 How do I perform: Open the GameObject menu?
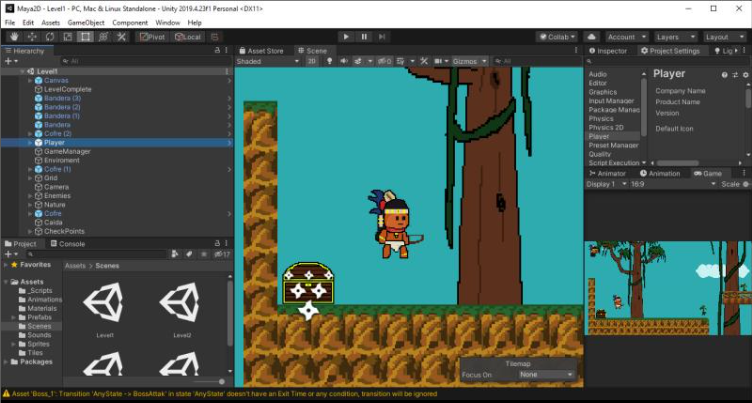click(x=87, y=22)
